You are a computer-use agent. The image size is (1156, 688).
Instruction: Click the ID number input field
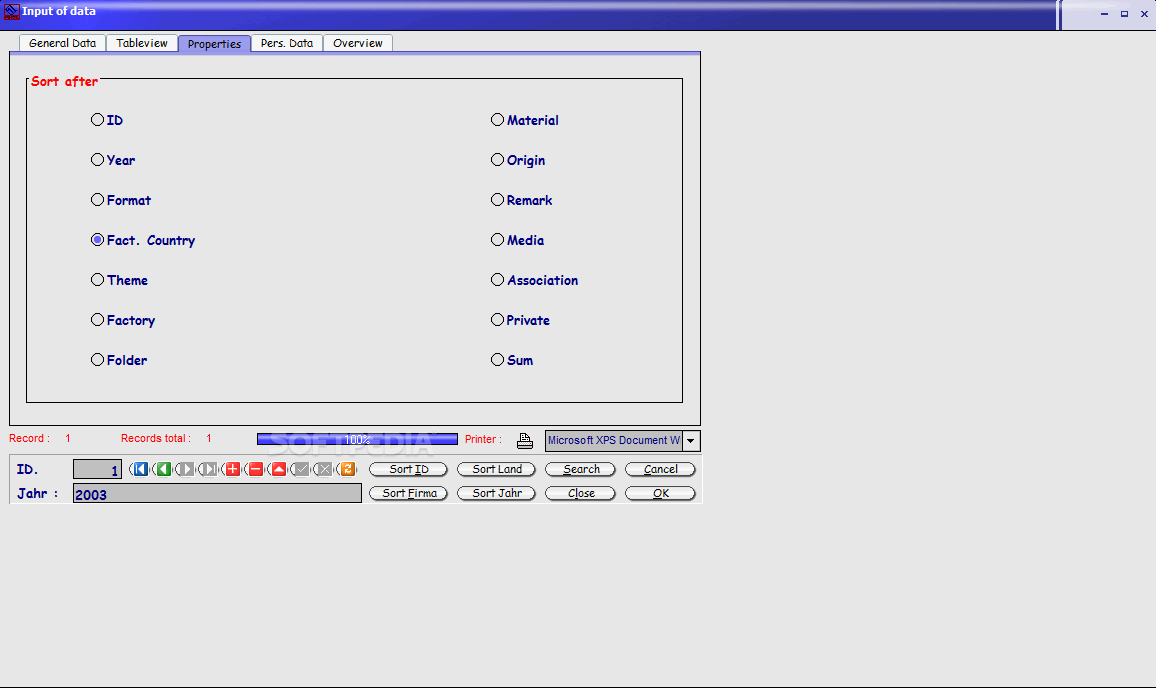(x=97, y=469)
